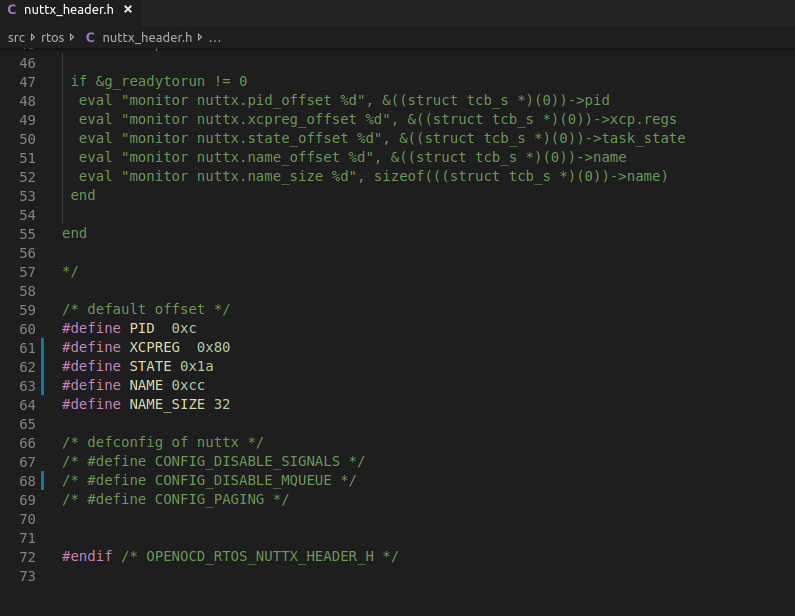Click the change indicator beside line 68

point(42,480)
